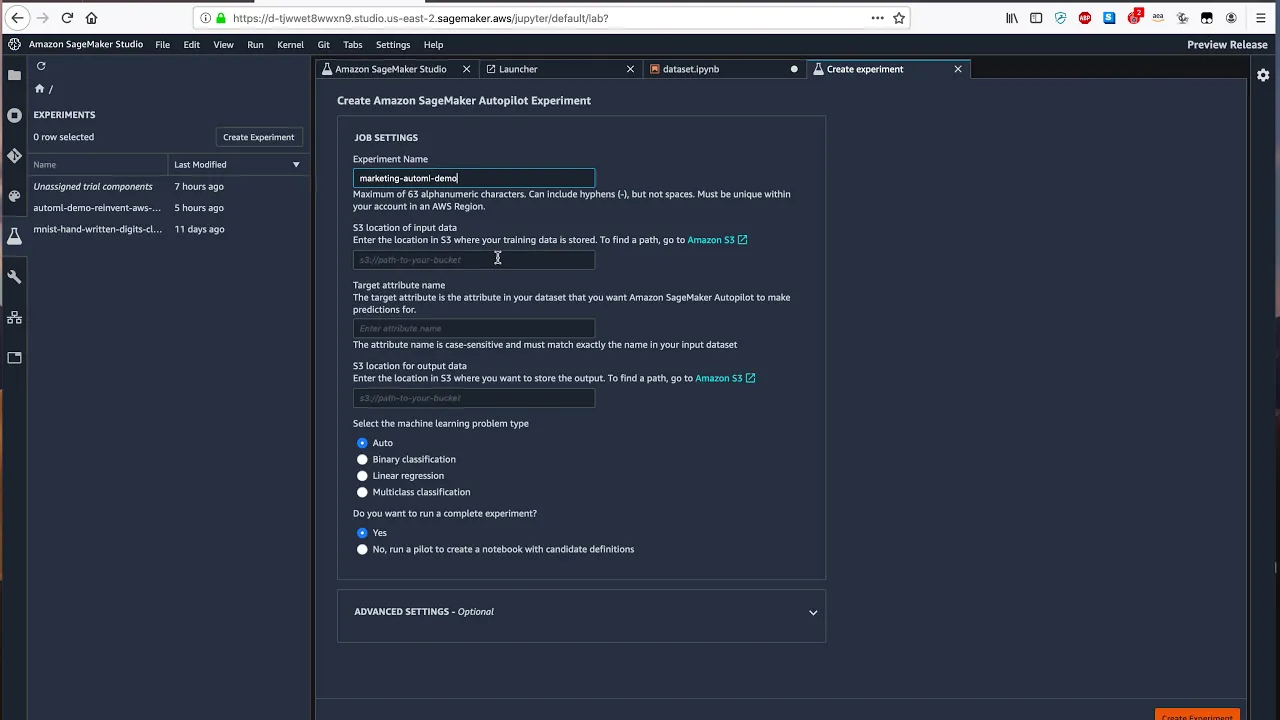
Task: Open the Kernel menu
Action: coord(290,44)
